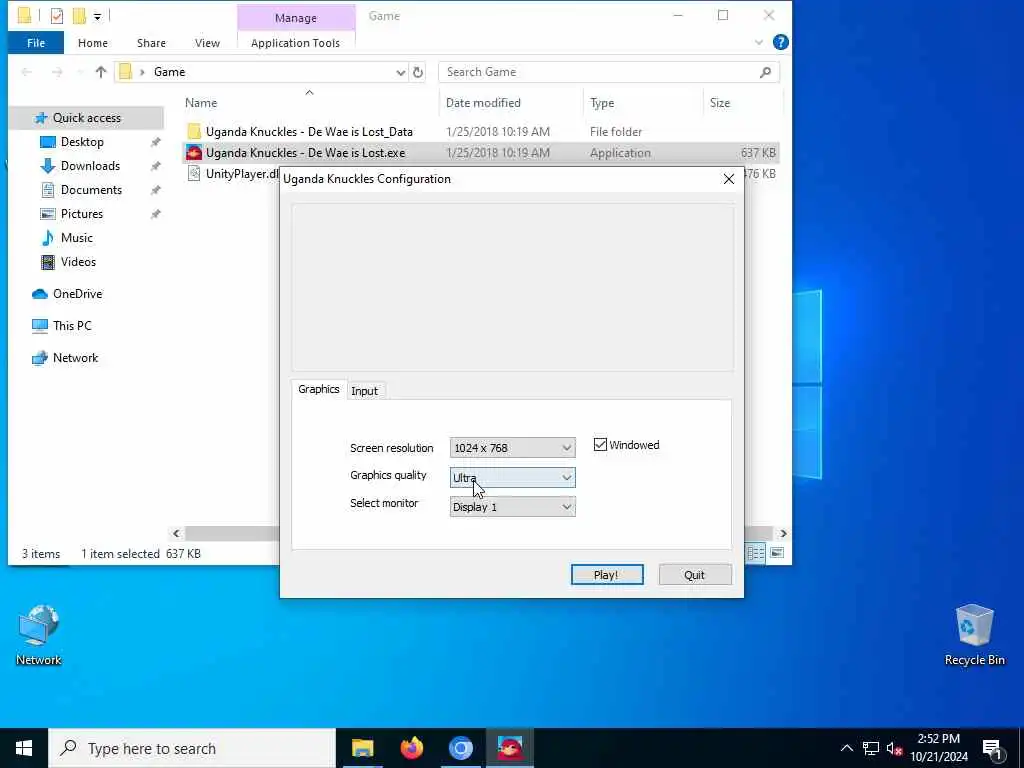Viewport: 1024px width, 768px height.
Task: Open the Select monitor dropdown
Action: tap(513, 507)
